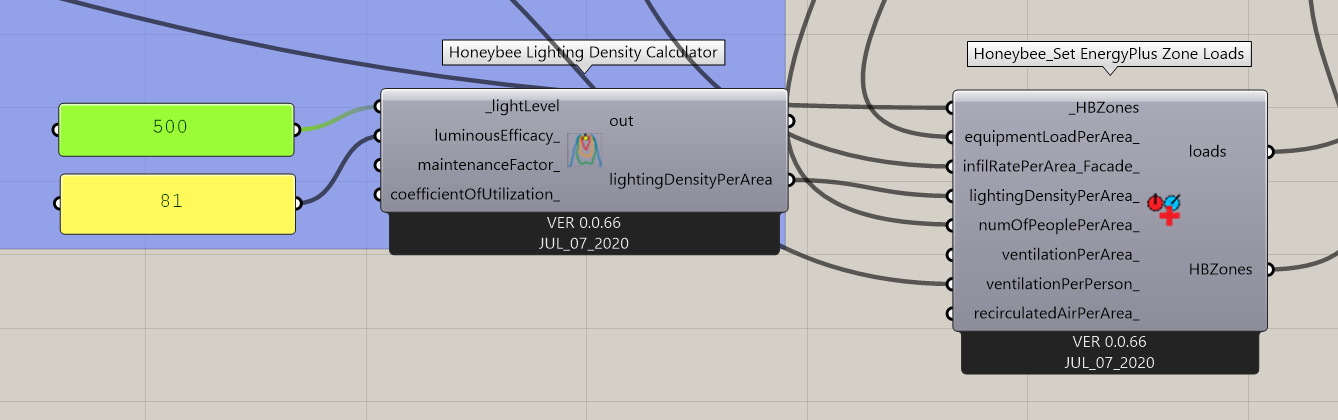
Task: Click the input grip of the 81 panel
Action: pyautogui.click(x=58, y=203)
